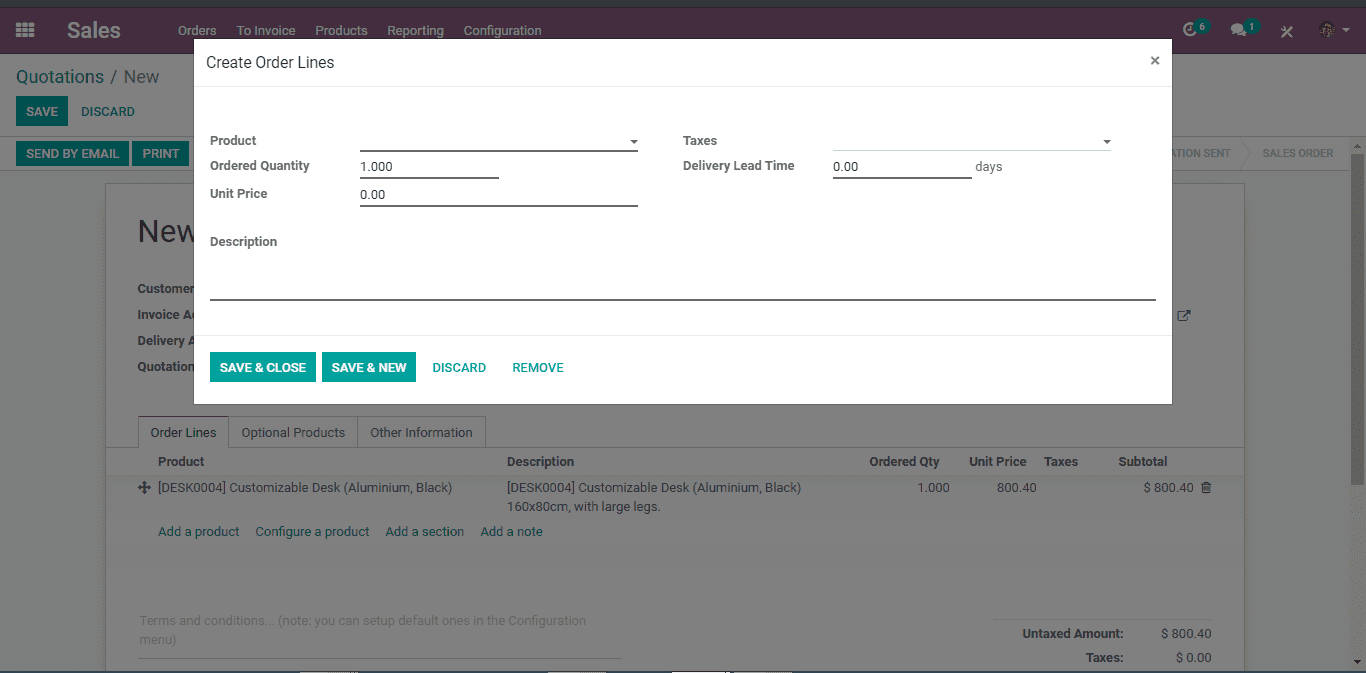Open the apps grid menu icon
The height and width of the screenshot is (673, 1366).
[x=25, y=30]
